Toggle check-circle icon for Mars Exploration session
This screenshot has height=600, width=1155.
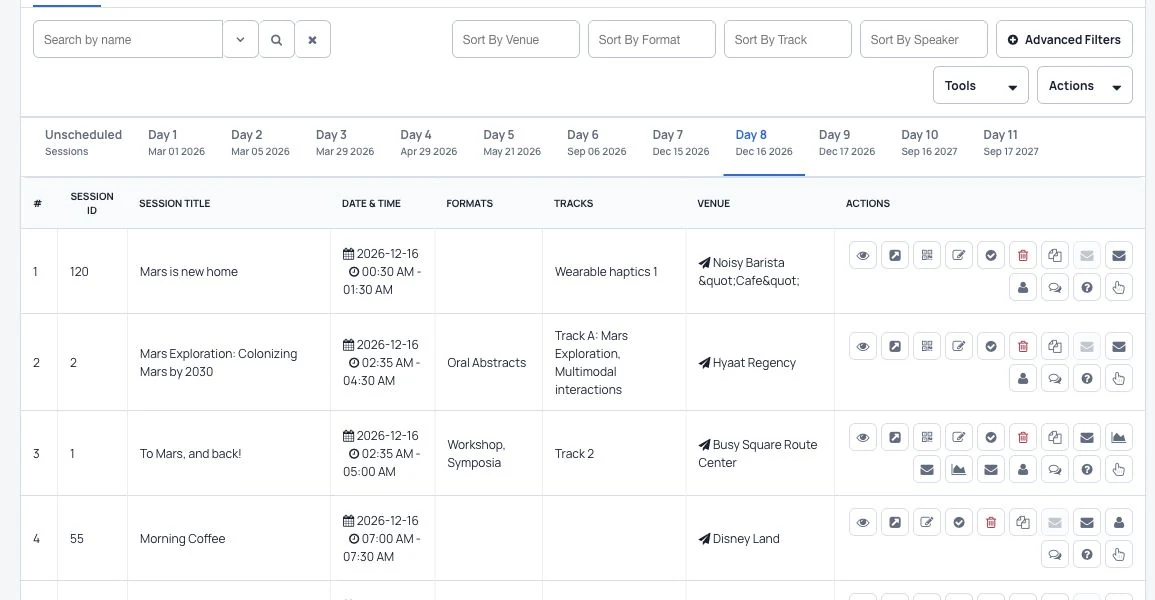coord(991,347)
